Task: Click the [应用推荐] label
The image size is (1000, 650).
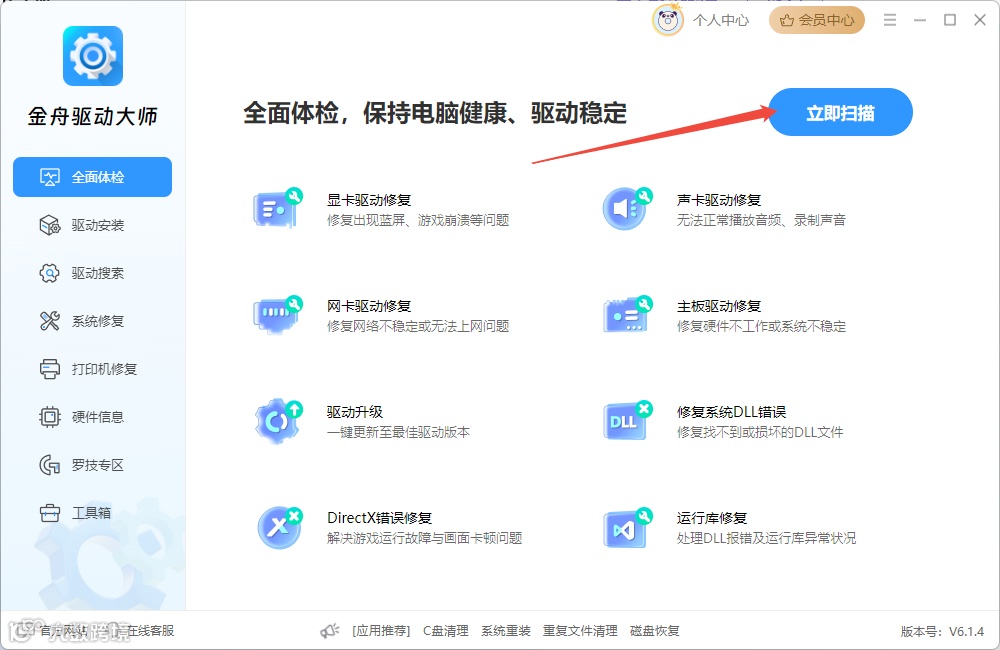Action: (381, 631)
